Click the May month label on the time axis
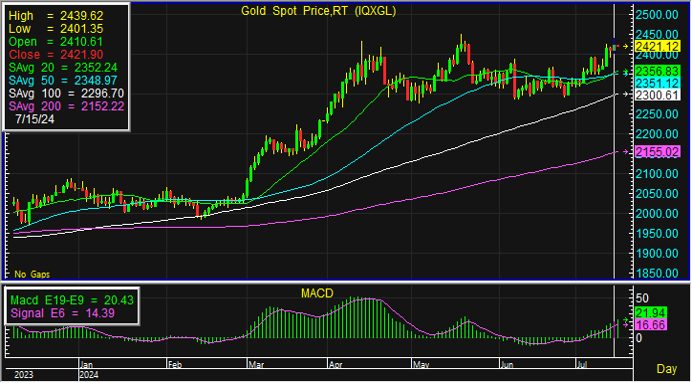Image resolution: width=692 pixels, height=383 pixels. pos(421,364)
